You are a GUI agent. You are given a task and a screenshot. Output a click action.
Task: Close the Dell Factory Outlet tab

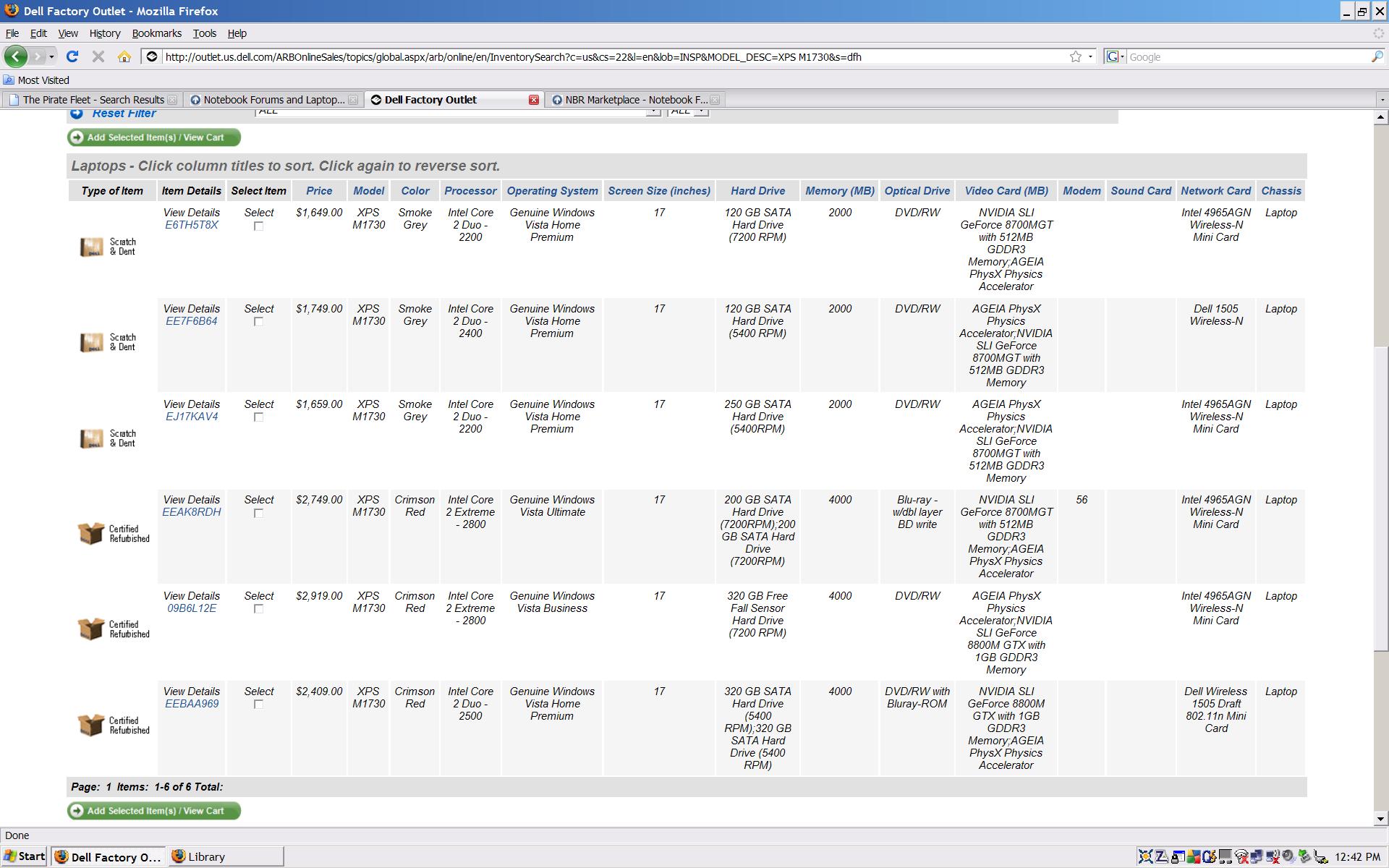(534, 100)
